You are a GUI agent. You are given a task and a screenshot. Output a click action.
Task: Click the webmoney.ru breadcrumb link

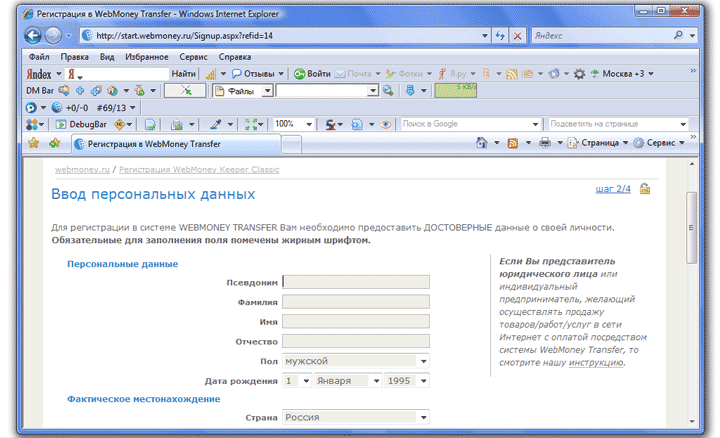82,170
